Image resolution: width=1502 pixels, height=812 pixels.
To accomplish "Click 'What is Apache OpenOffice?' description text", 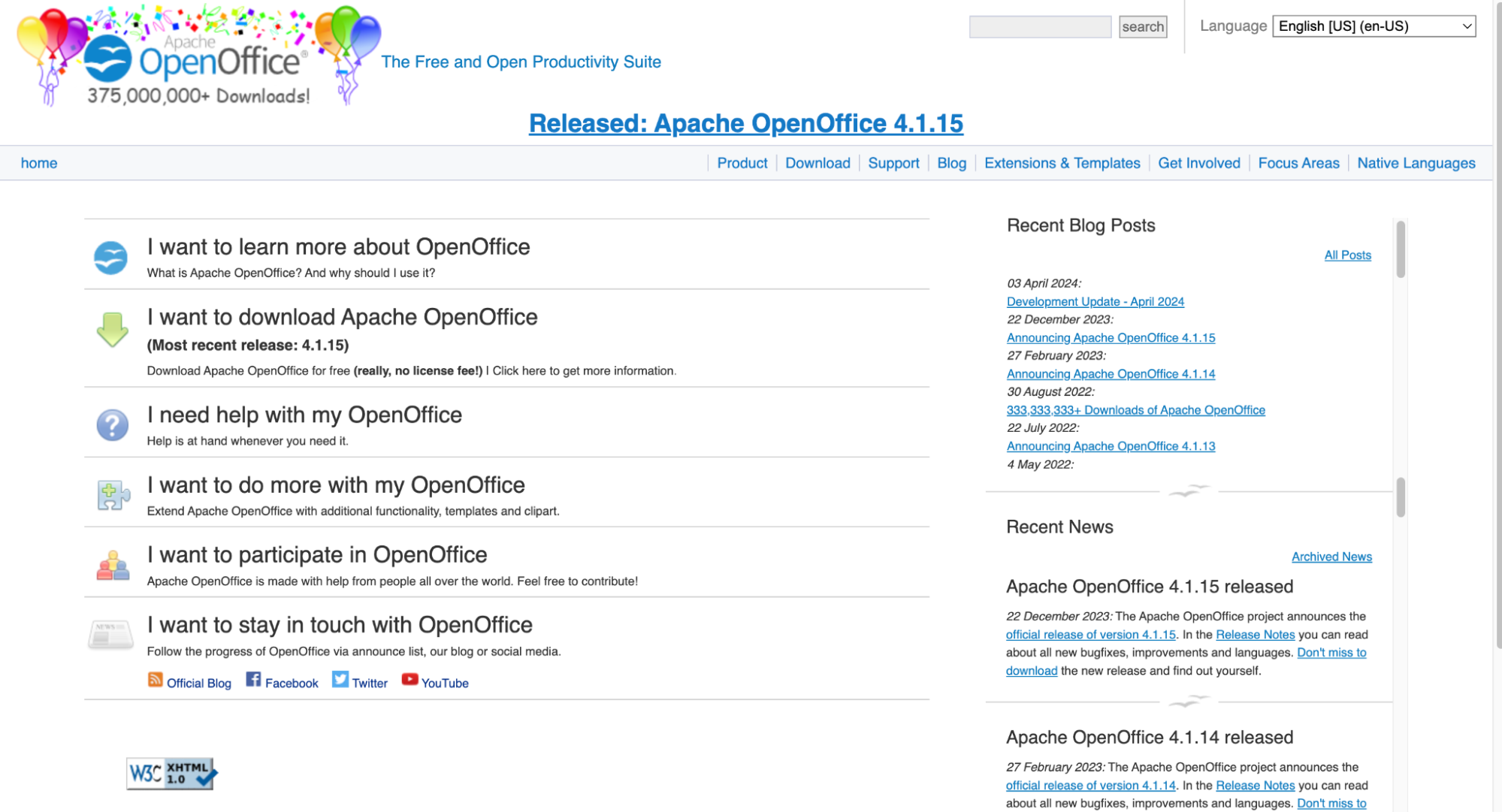I will tap(291, 273).
